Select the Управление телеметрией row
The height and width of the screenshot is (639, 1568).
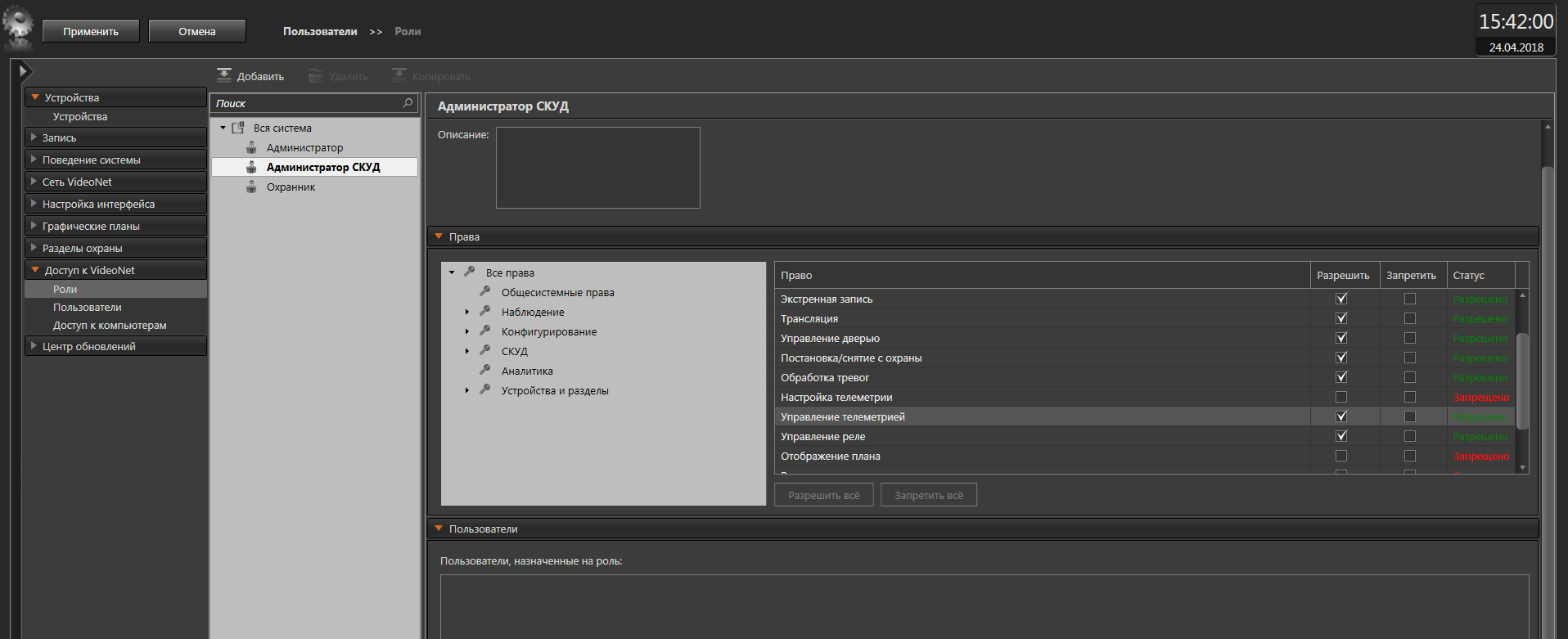[1145, 416]
